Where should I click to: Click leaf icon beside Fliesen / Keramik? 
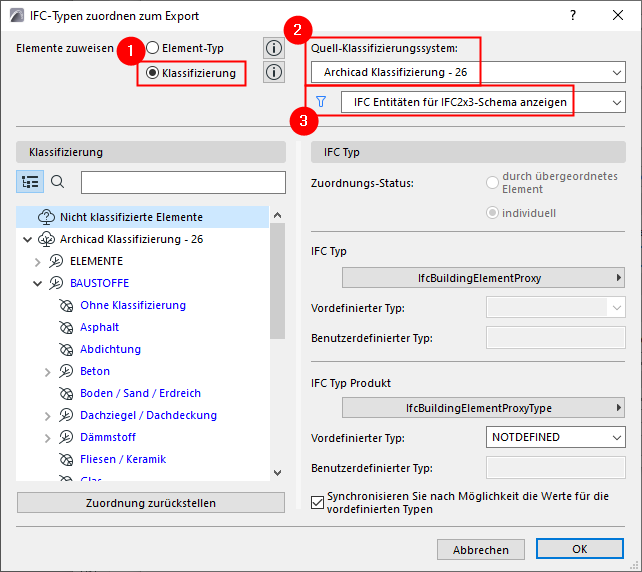[66, 459]
